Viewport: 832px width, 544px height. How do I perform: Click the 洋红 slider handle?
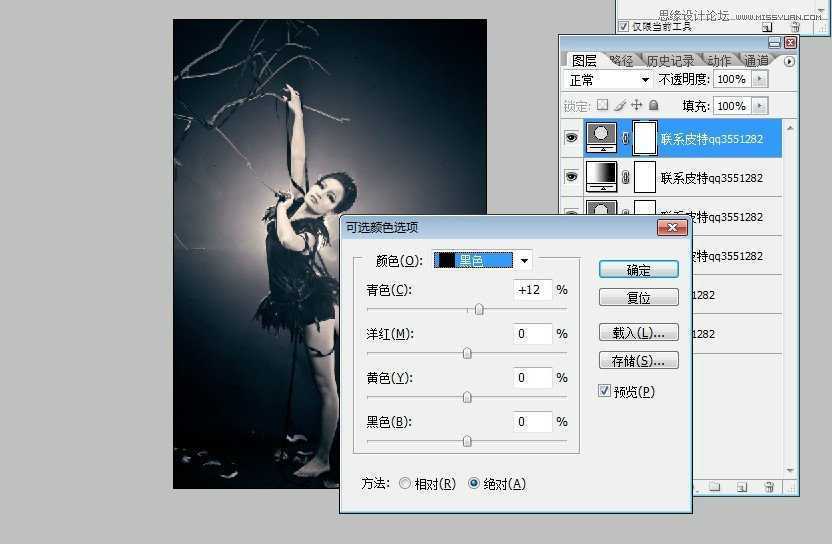[x=467, y=353]
